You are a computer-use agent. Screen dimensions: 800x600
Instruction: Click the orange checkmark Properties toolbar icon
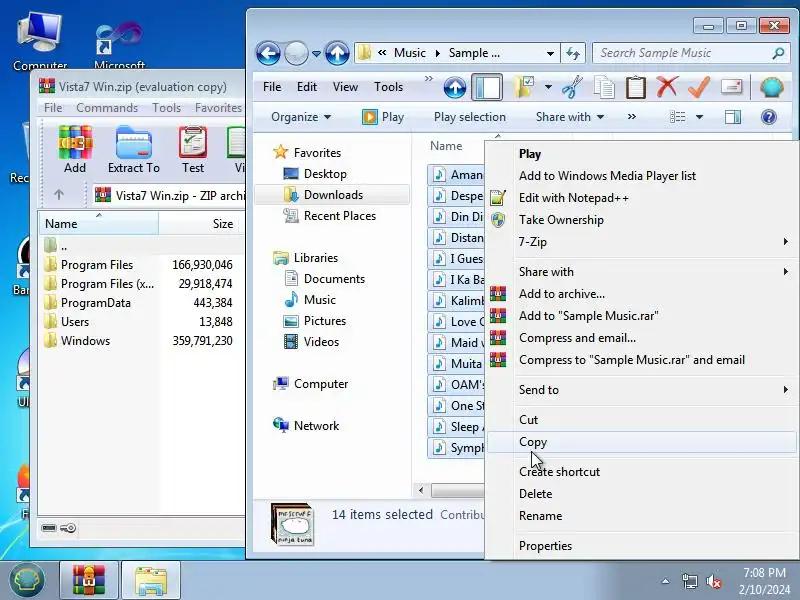(699, 87)
